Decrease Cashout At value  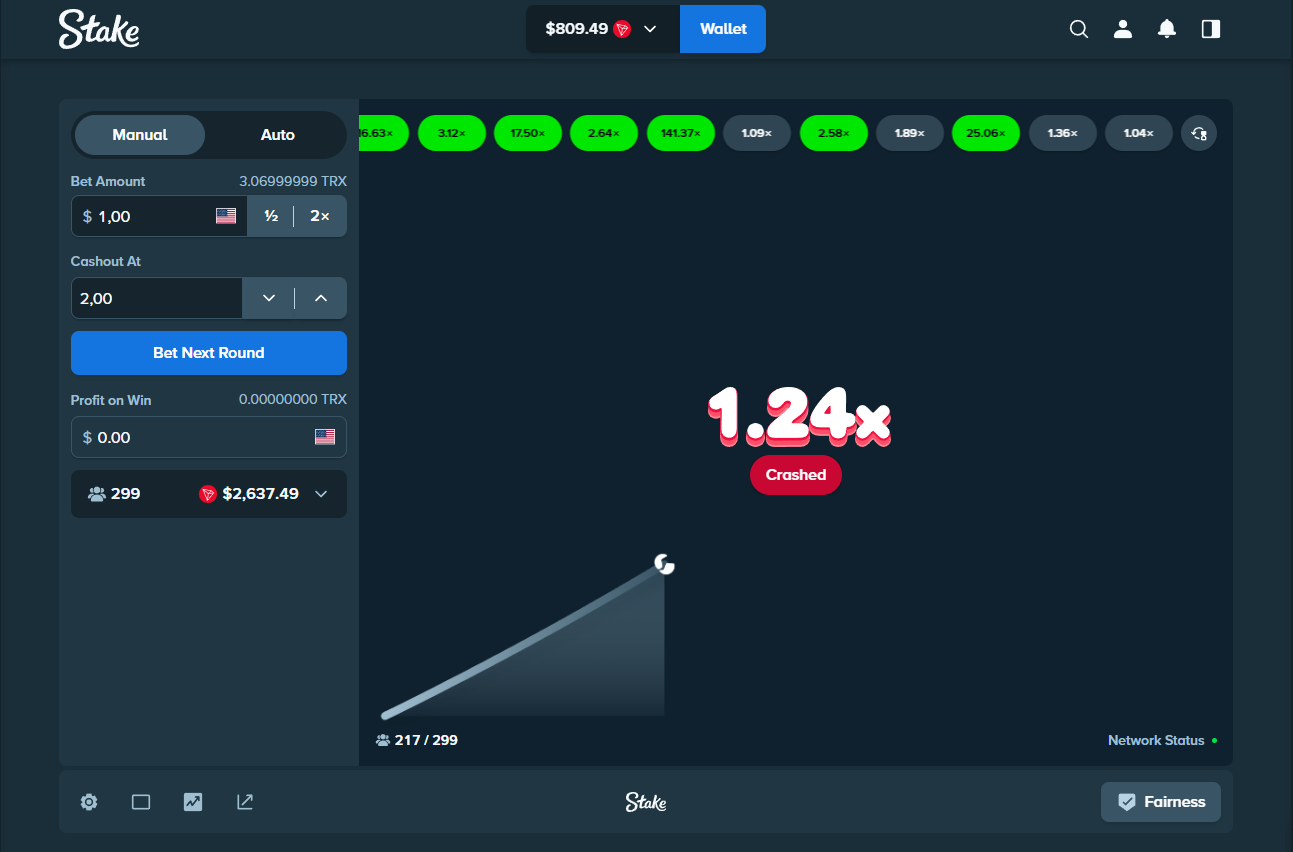click(x=269, y=298)
